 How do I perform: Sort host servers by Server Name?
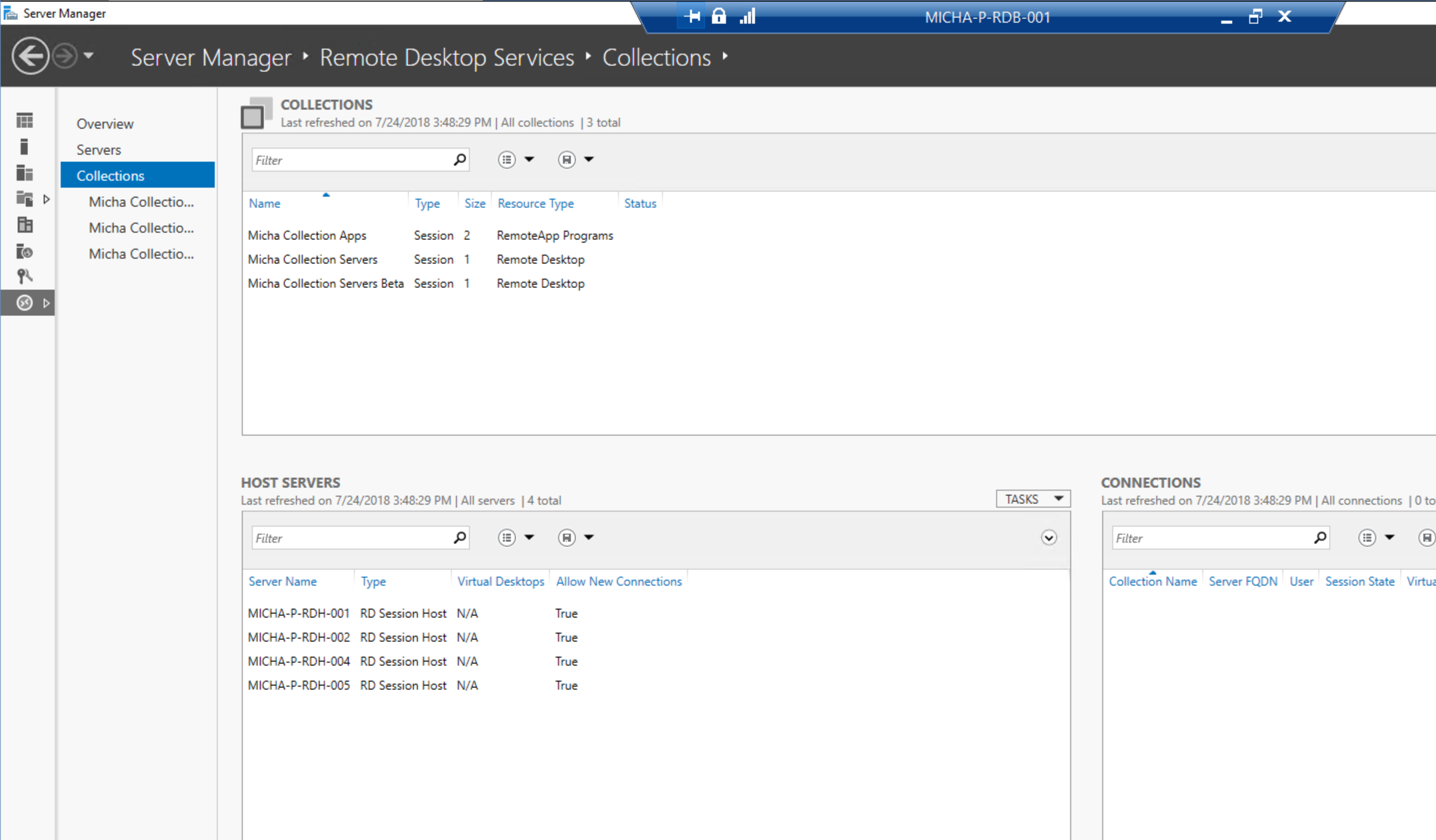click(283, 581)
